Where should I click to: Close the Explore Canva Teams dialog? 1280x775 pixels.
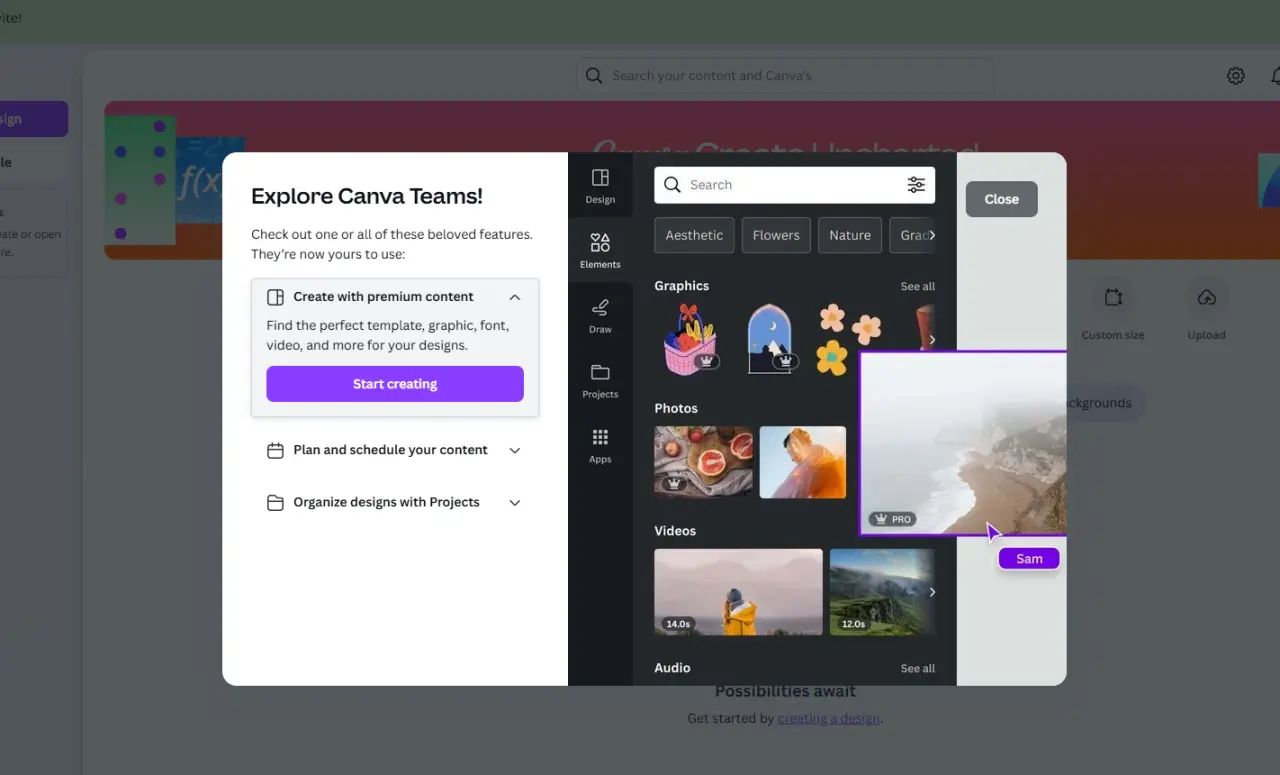click(x=1001, y=199)
